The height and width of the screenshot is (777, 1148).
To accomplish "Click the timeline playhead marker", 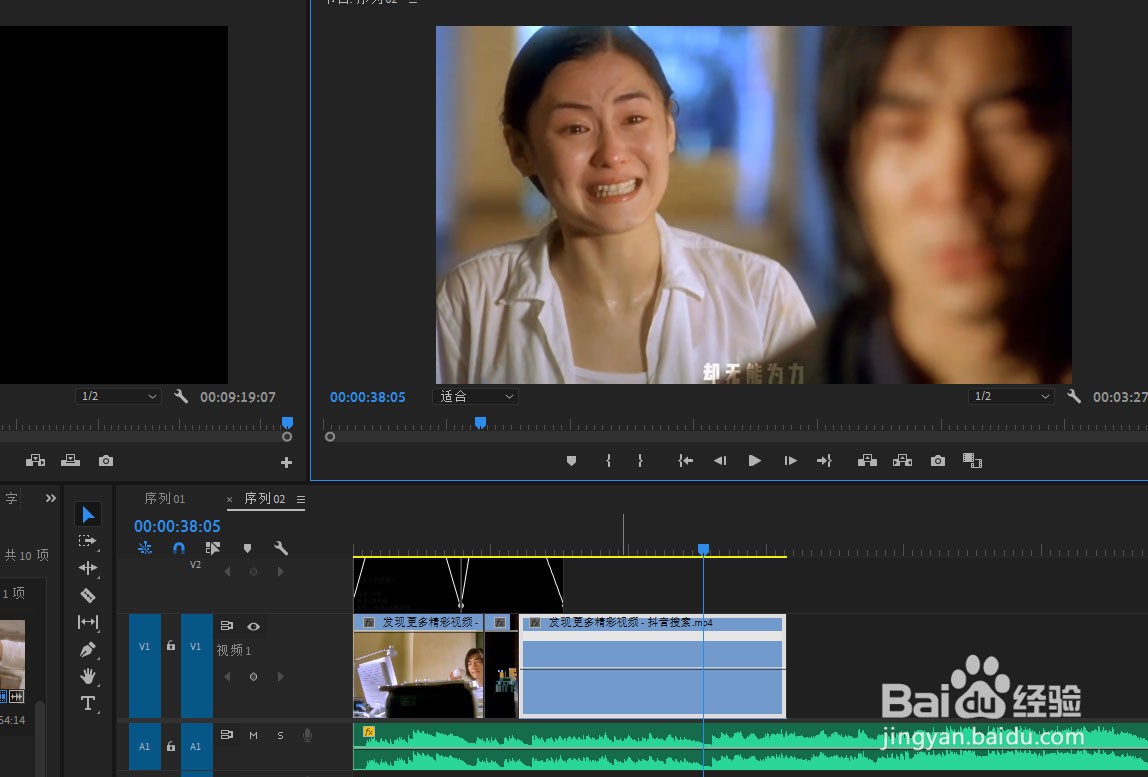I will (704, 549).
